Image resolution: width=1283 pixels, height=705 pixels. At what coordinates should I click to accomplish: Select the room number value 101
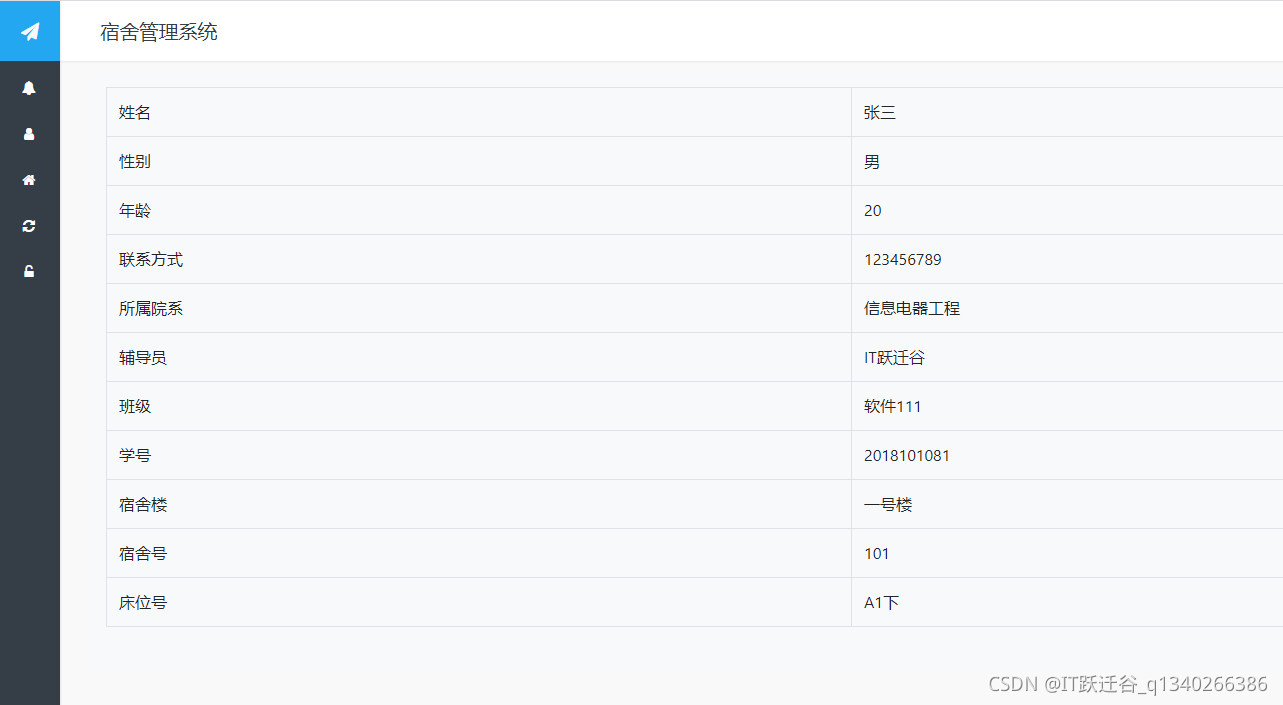877,554
